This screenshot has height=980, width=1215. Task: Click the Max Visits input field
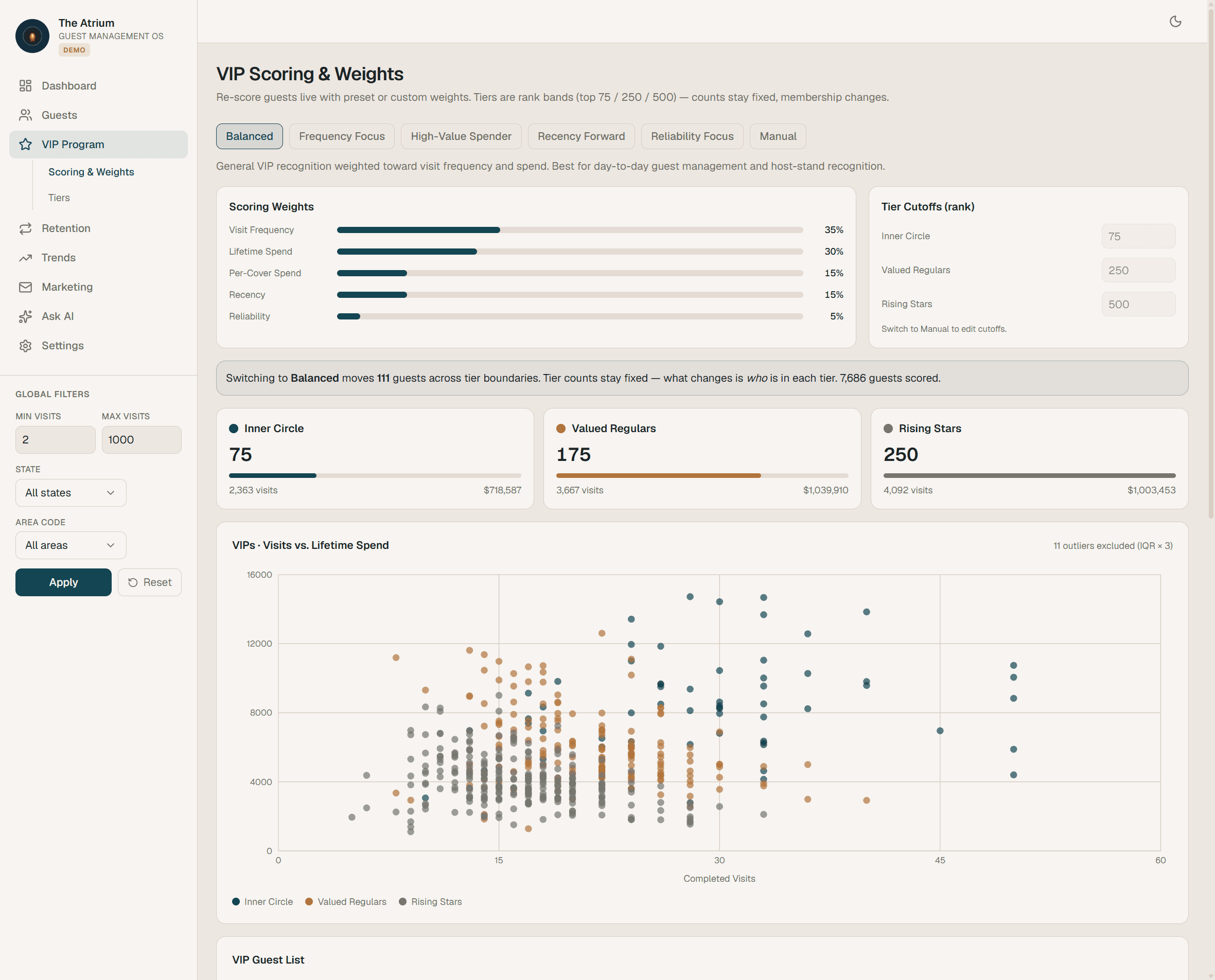(x=142, y=440)
